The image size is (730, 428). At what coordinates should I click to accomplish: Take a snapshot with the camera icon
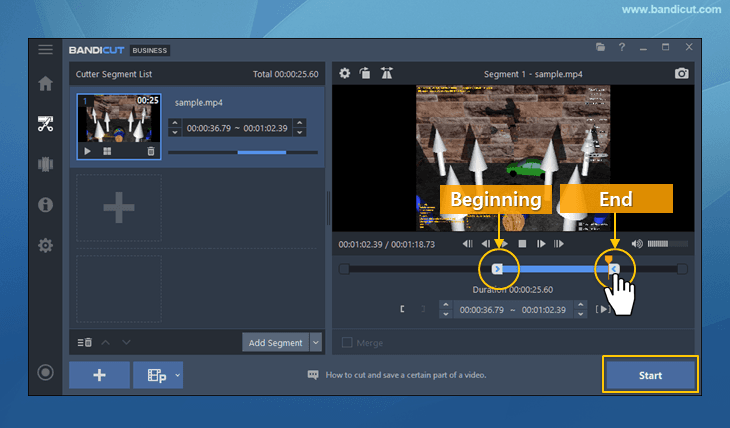pos(682,74)
